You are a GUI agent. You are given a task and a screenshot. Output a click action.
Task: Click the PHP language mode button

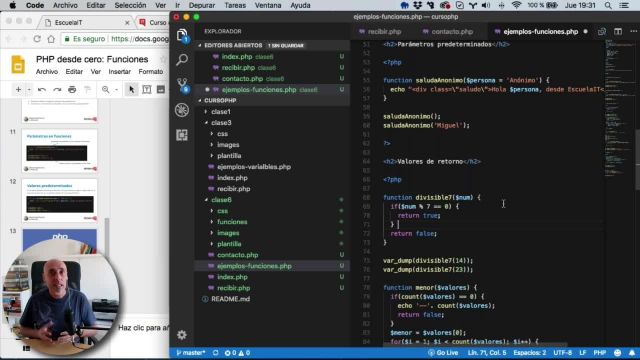coord(599,353)
